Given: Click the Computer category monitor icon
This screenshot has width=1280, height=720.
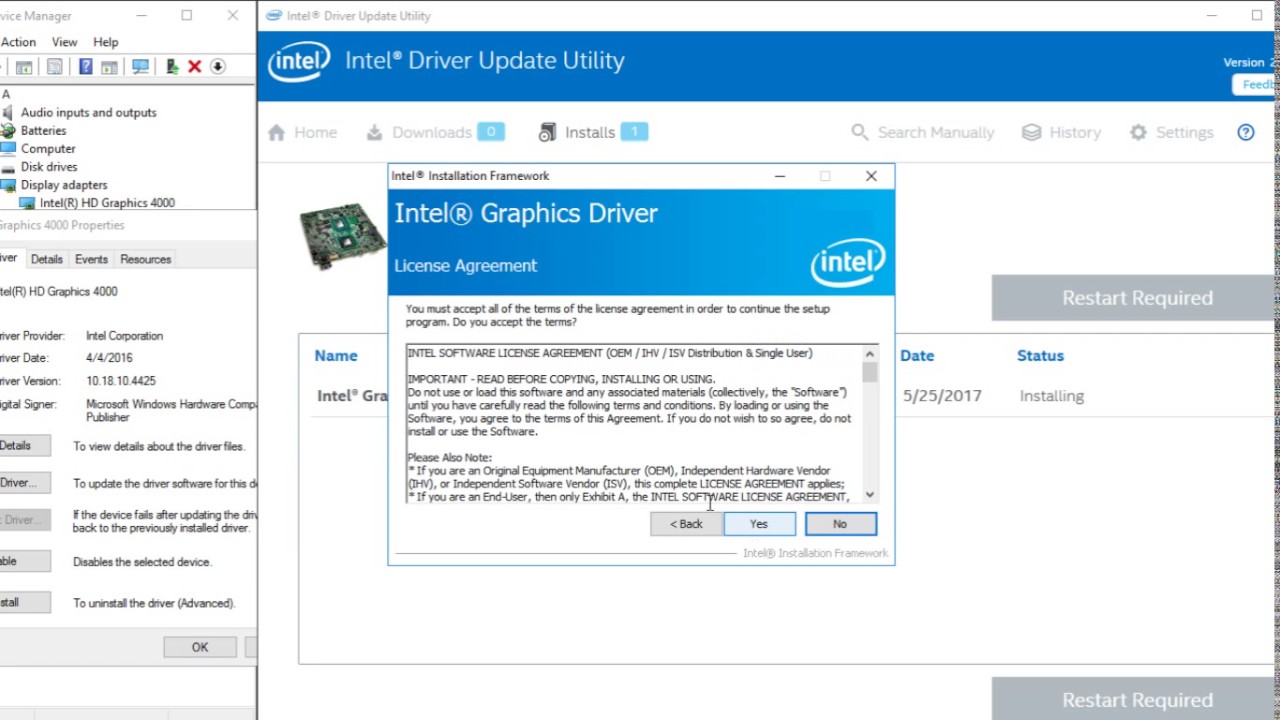Looking at the screenshot, I should 9,149.
